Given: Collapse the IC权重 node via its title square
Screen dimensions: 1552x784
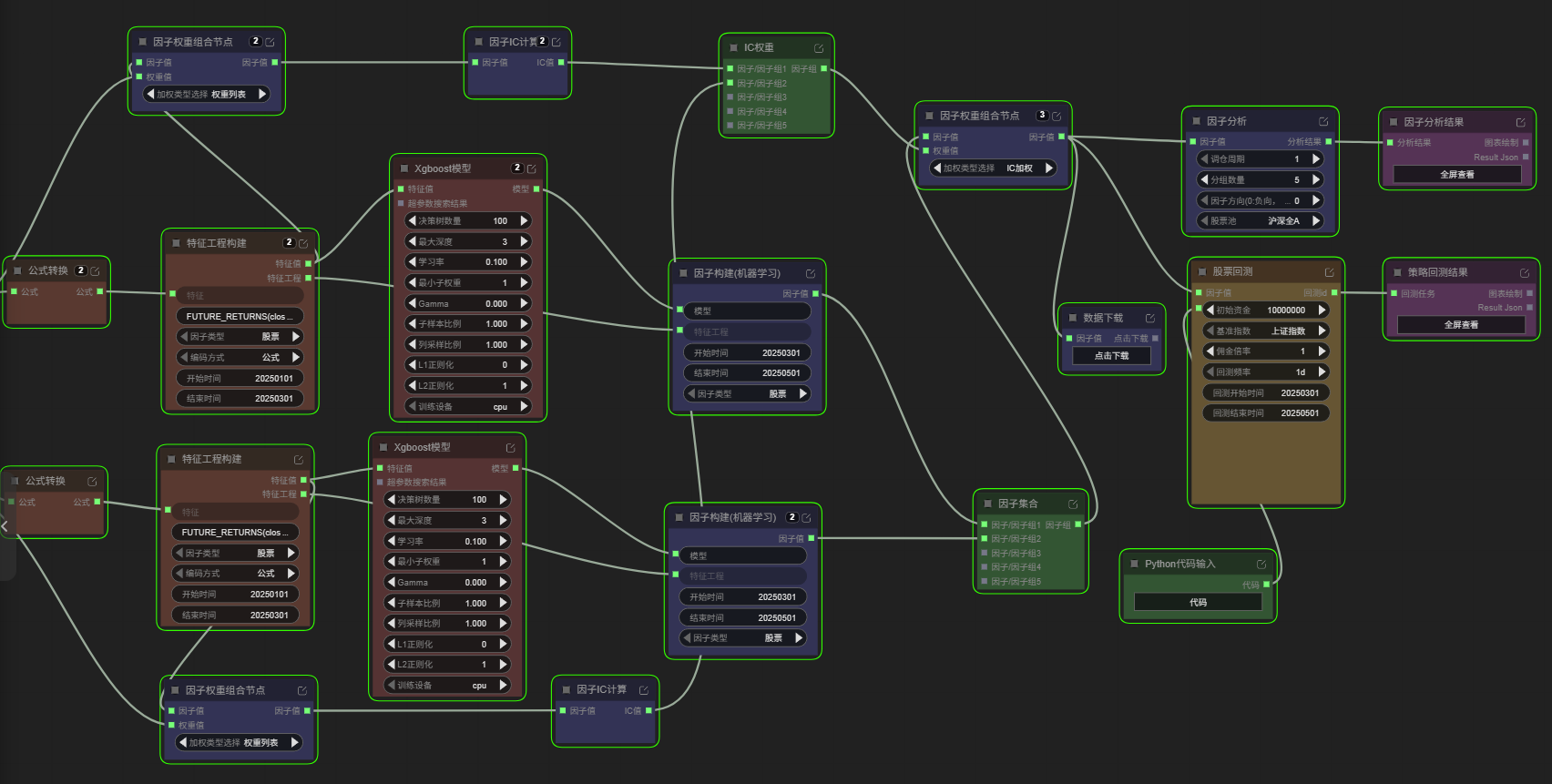Looking at the screenshot, I should (733, 47).
